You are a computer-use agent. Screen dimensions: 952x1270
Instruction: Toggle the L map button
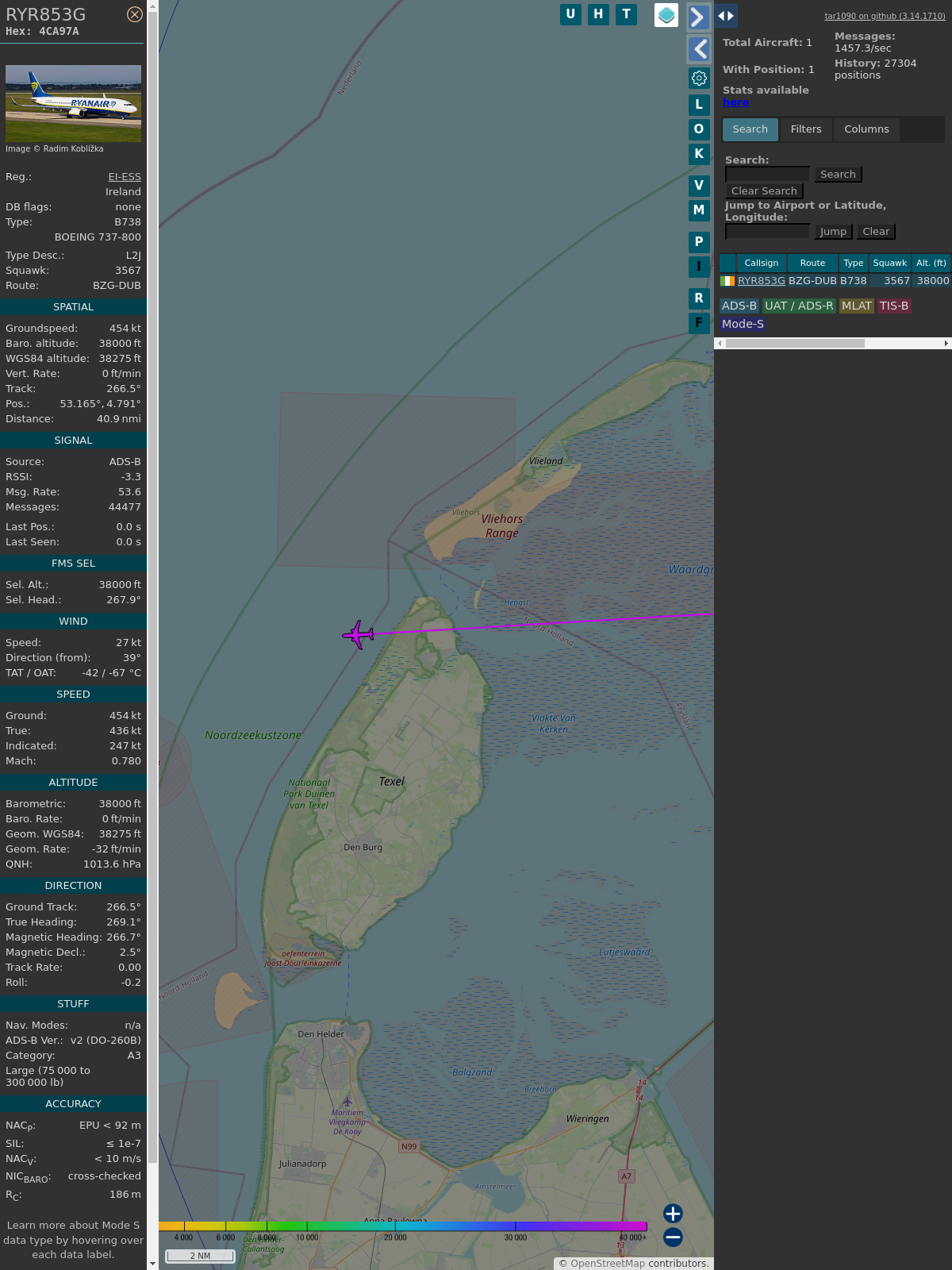[699, 105]
